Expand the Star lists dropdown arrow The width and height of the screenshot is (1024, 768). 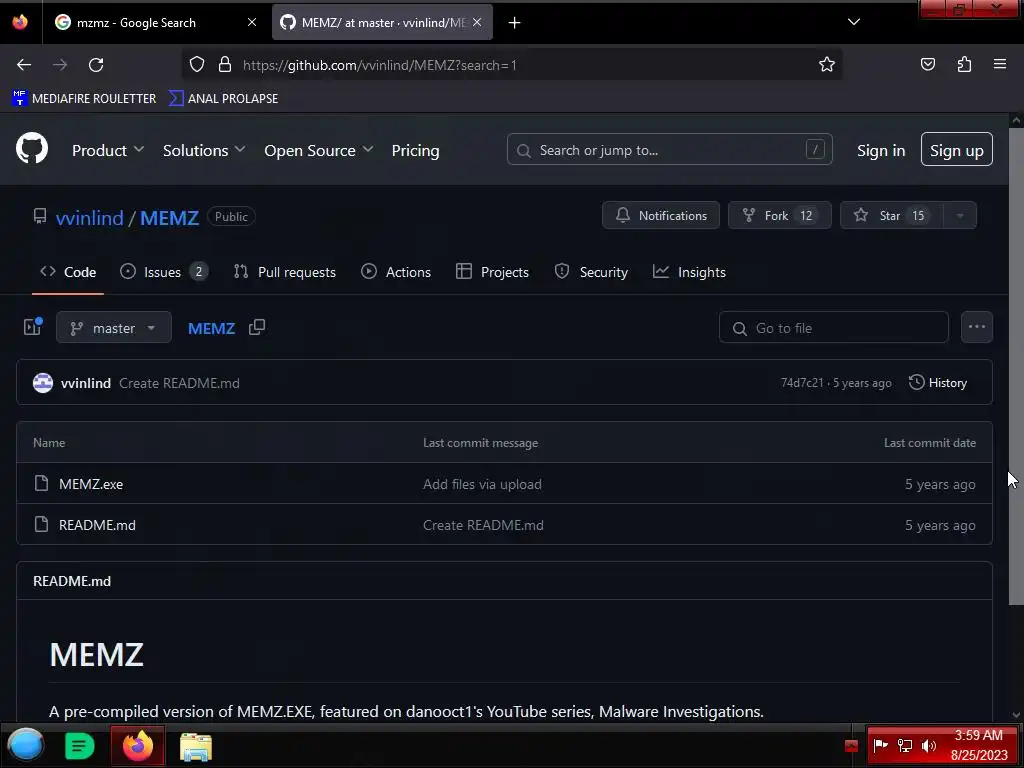pyautogui.click(x=959, y=216)
